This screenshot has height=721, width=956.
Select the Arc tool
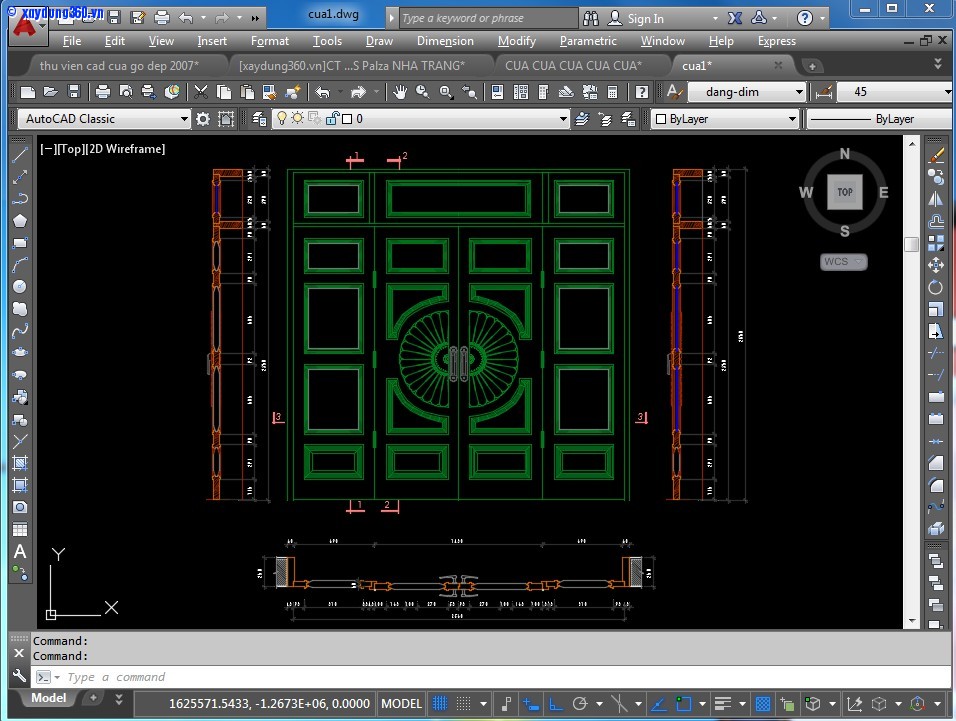click(x=20, y=265)
